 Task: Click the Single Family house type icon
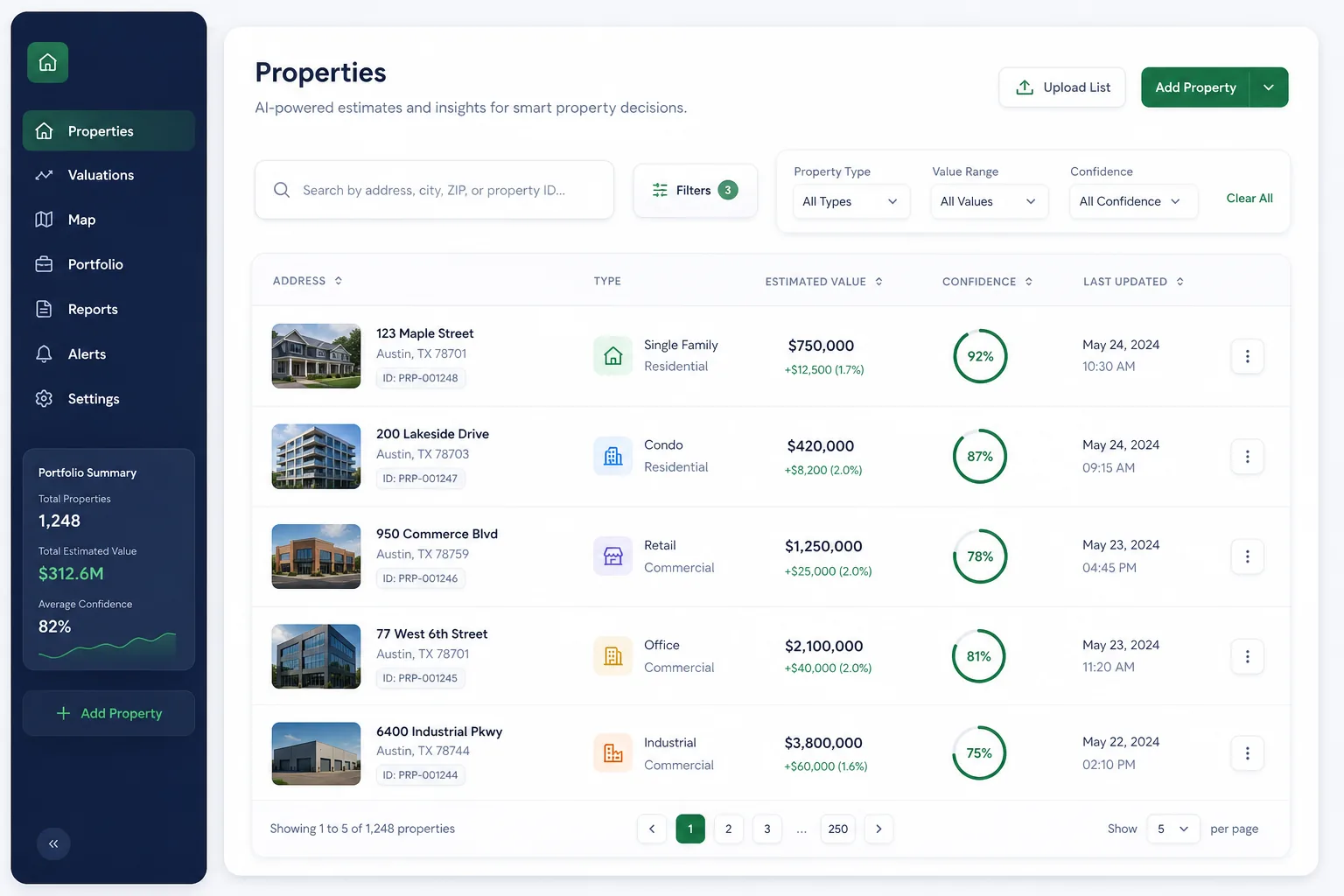coord(613,356)
